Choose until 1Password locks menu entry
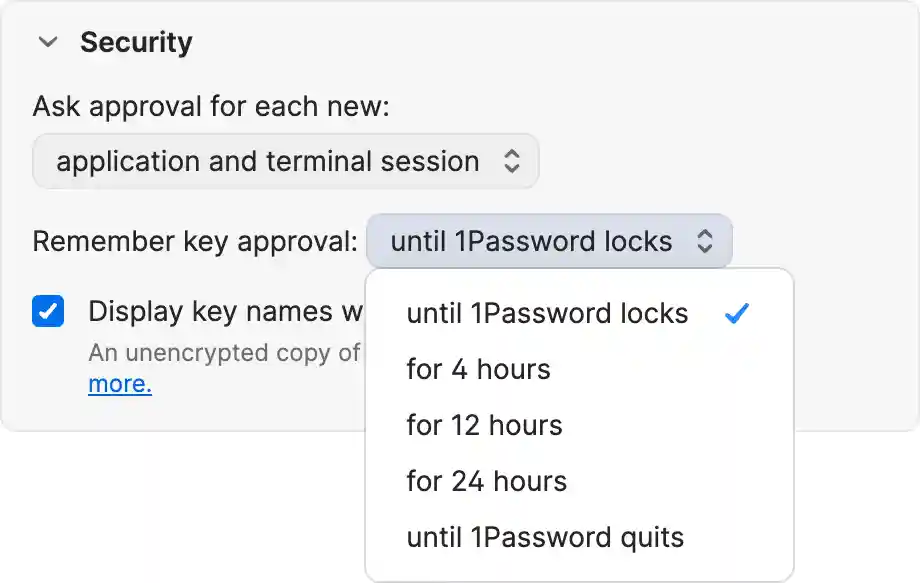 [x=545, y=313]
